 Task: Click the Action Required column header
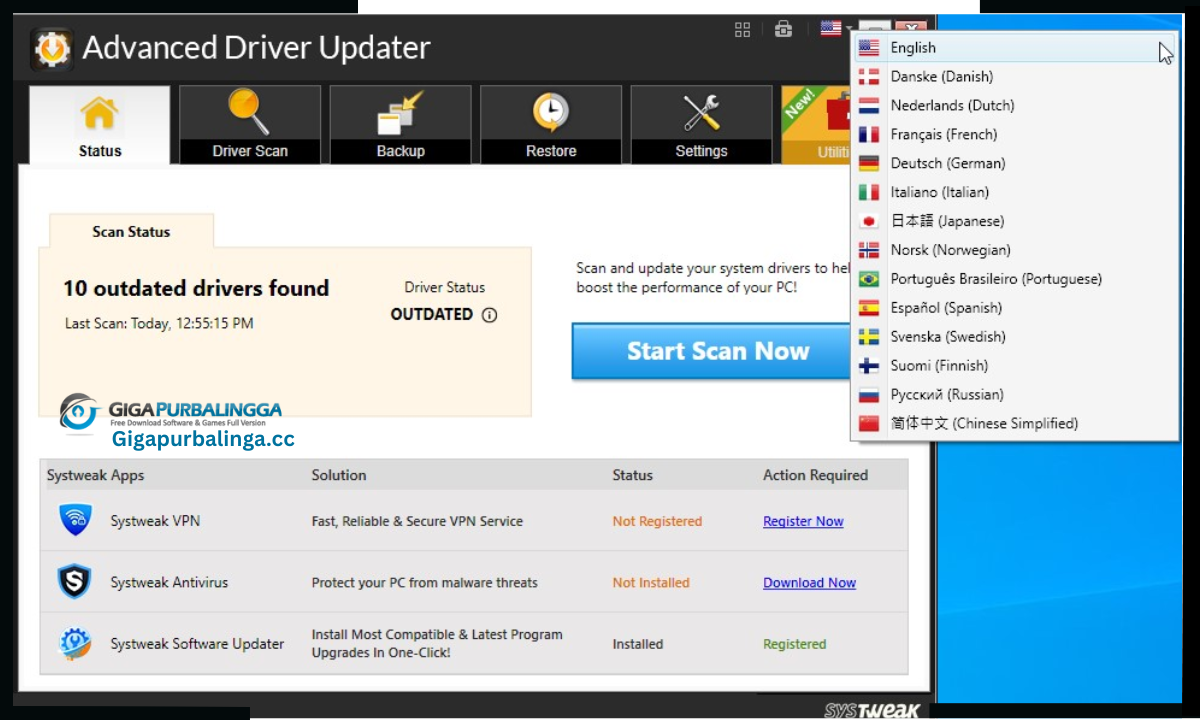tap(815, 475)
